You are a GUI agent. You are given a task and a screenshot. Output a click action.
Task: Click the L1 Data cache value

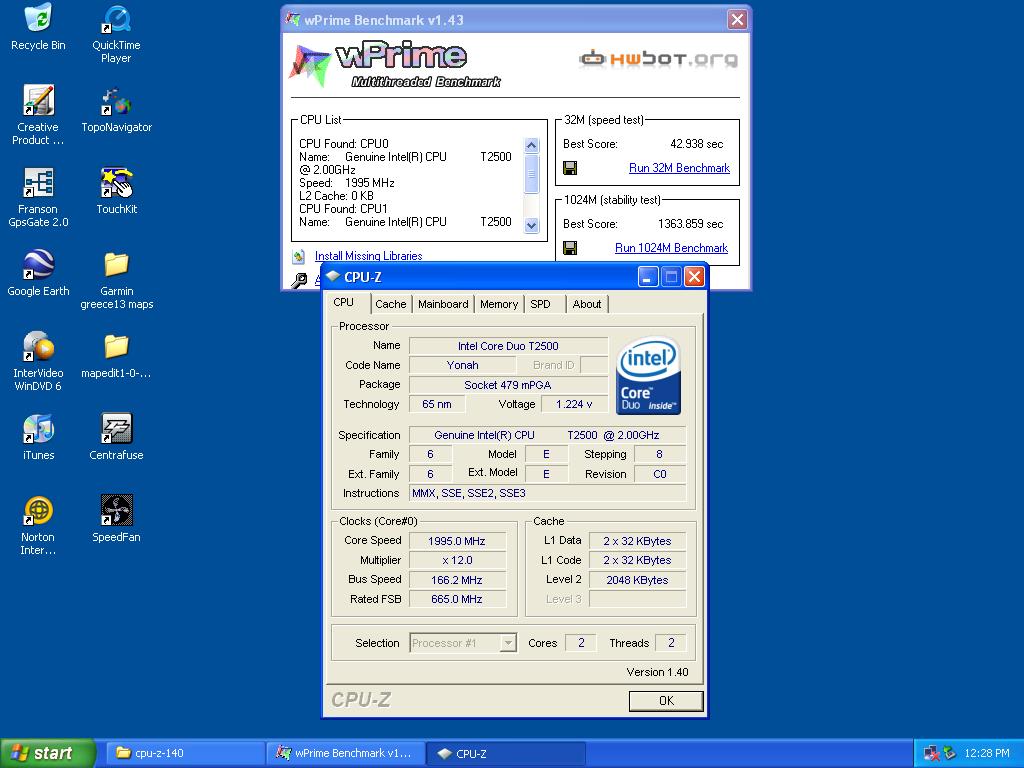click(637, 541)
